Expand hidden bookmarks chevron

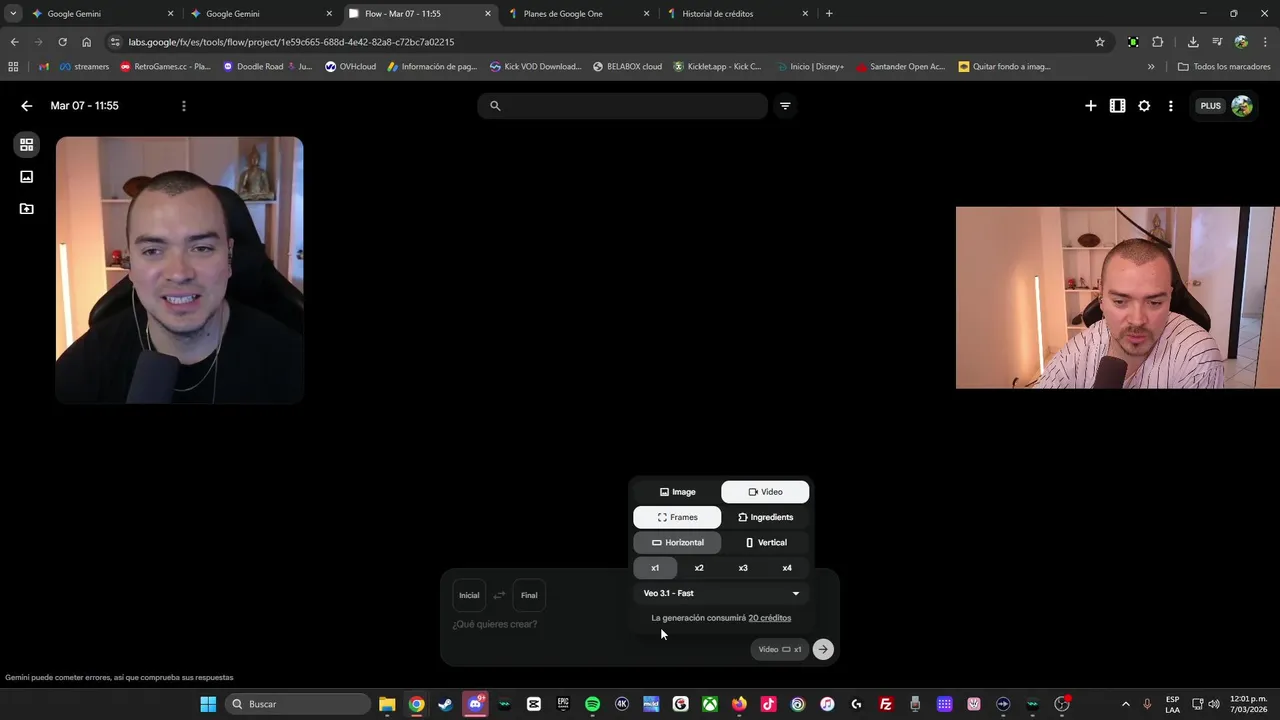1151,67
